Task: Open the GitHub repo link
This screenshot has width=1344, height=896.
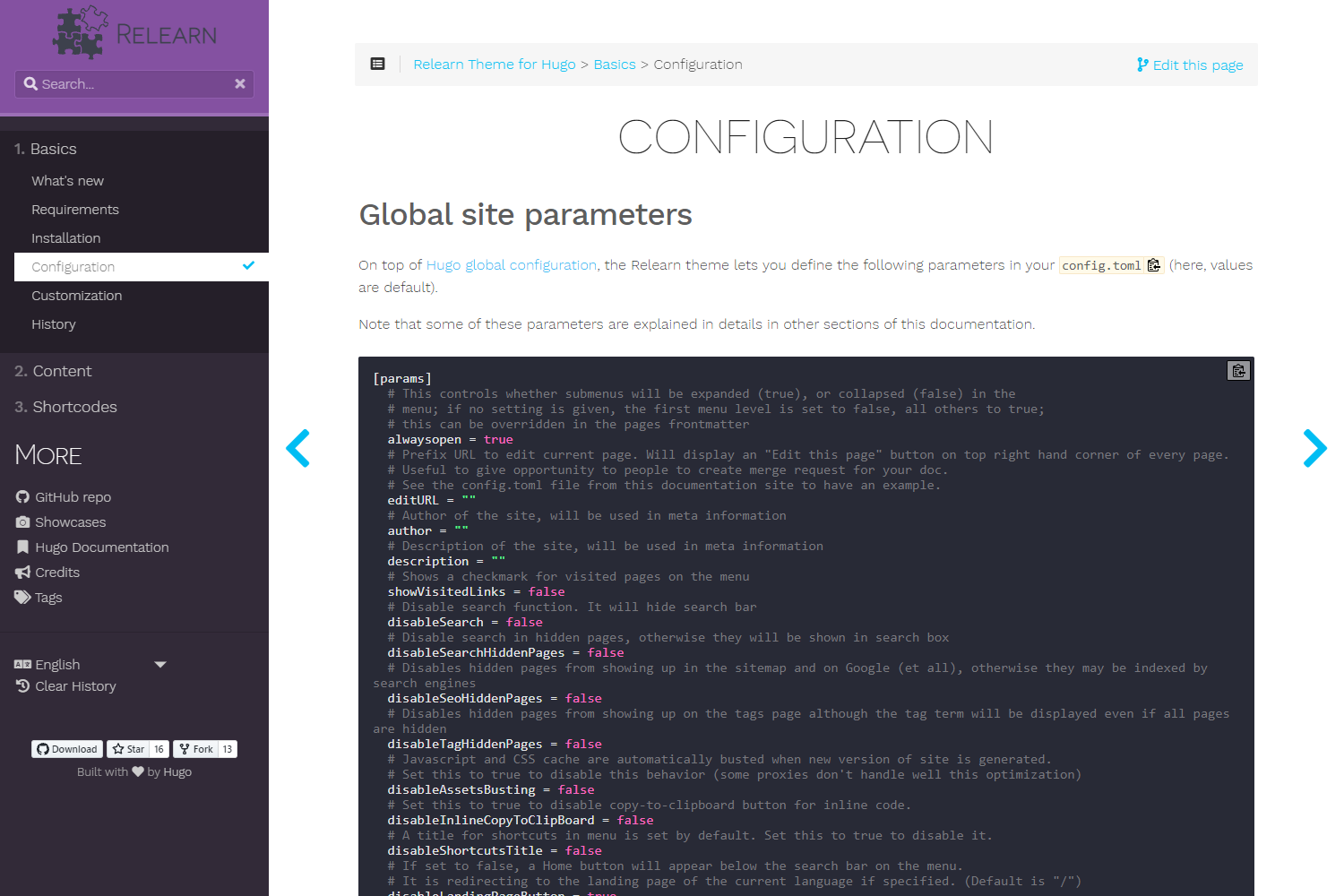Action: 73,497
